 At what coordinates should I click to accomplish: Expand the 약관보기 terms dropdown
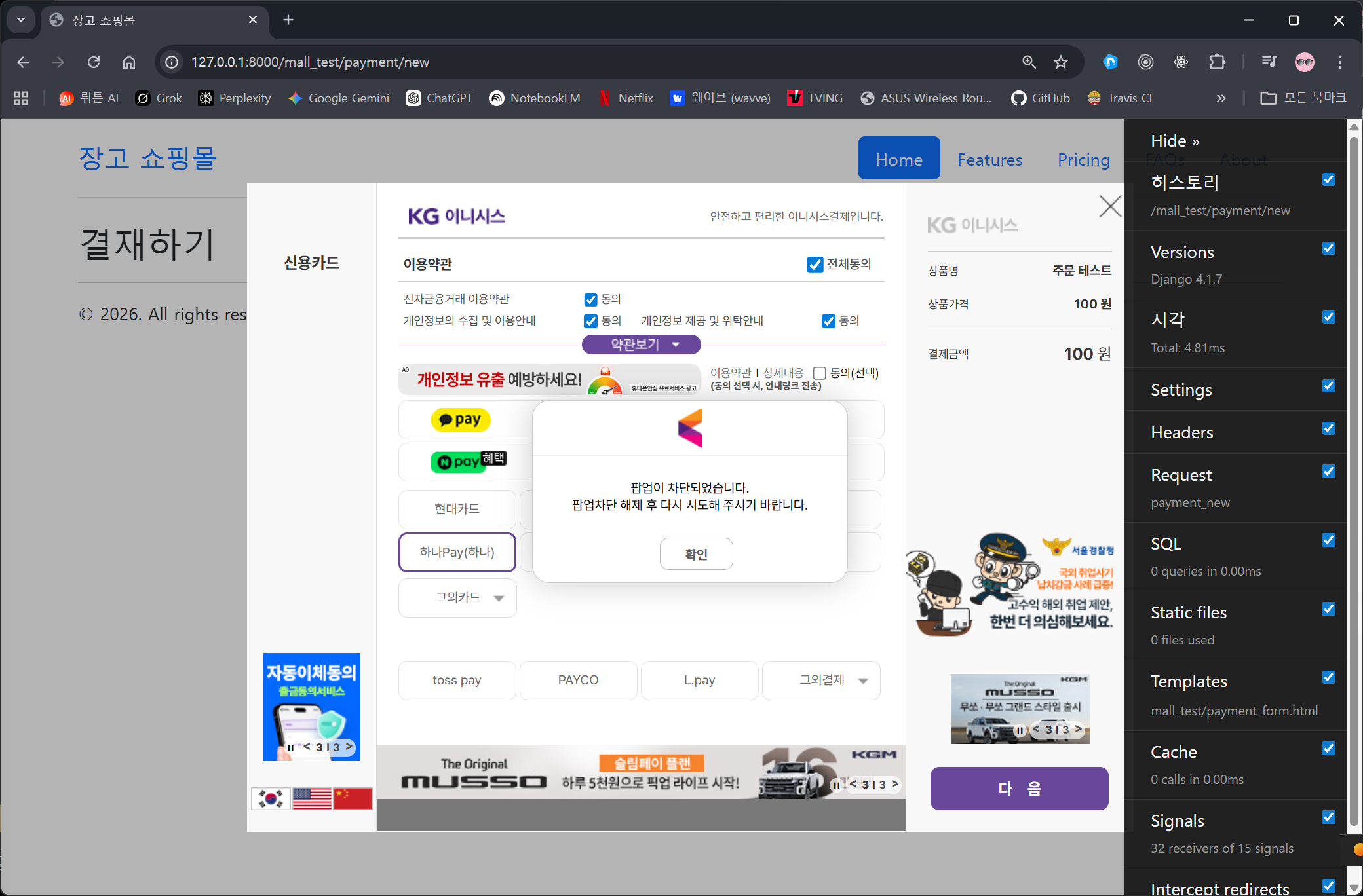tap(640, 344)
